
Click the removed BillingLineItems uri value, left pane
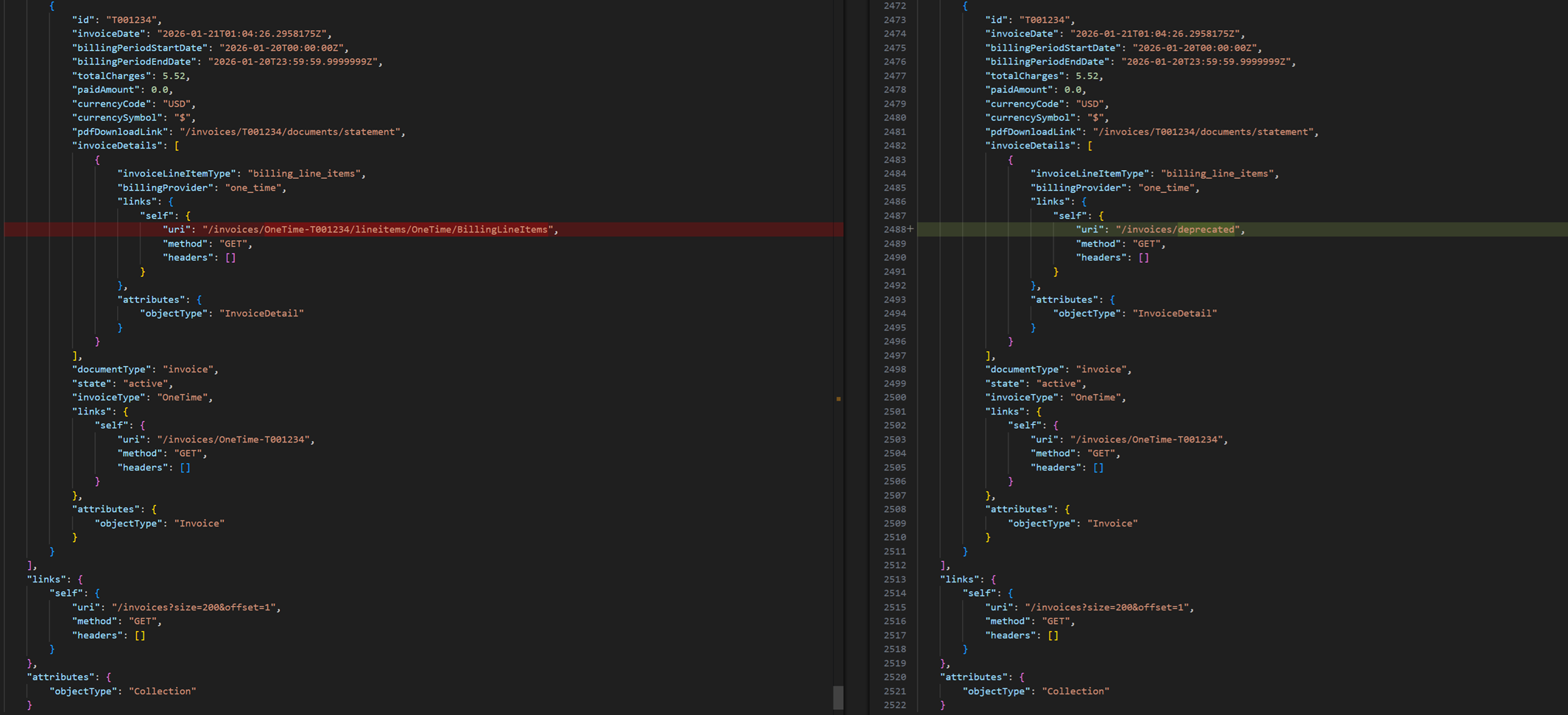(x=378, y=230)
